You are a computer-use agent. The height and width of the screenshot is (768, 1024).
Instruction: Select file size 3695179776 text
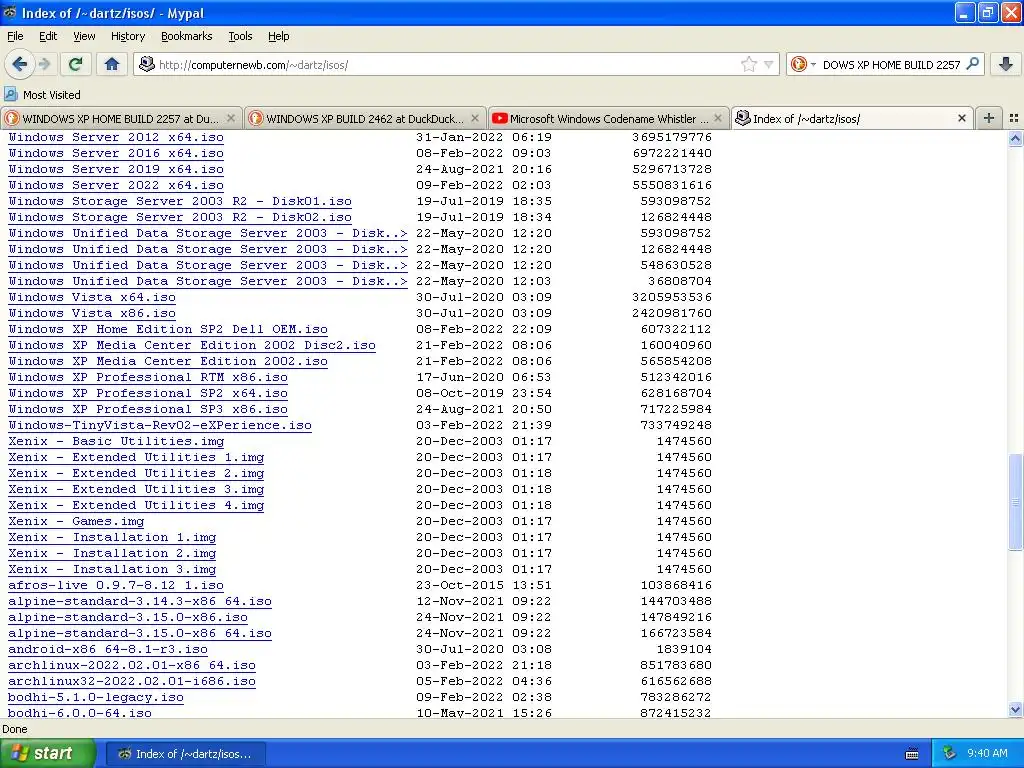tap(671, 137)
